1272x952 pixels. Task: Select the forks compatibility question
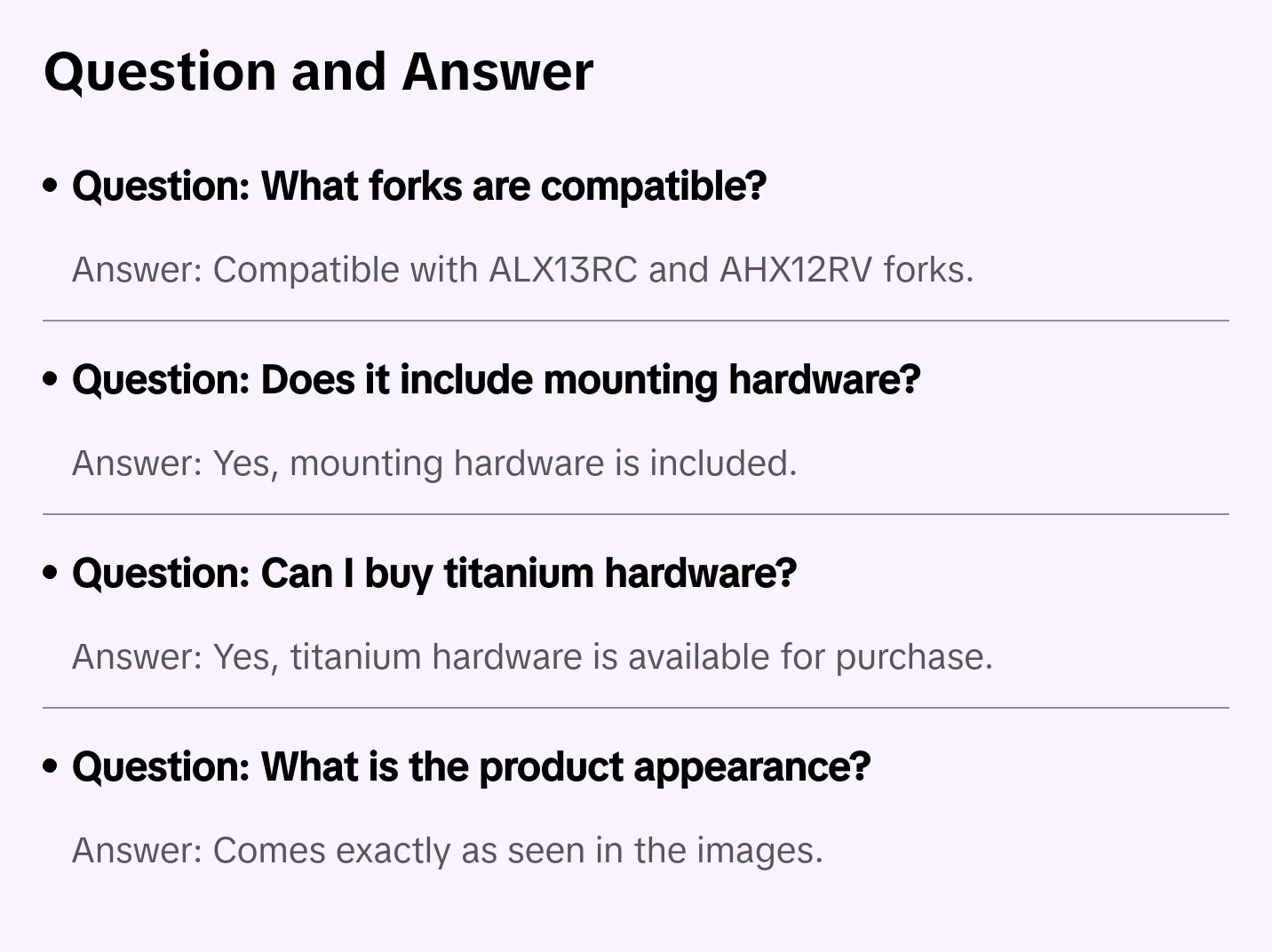point(418,186)
